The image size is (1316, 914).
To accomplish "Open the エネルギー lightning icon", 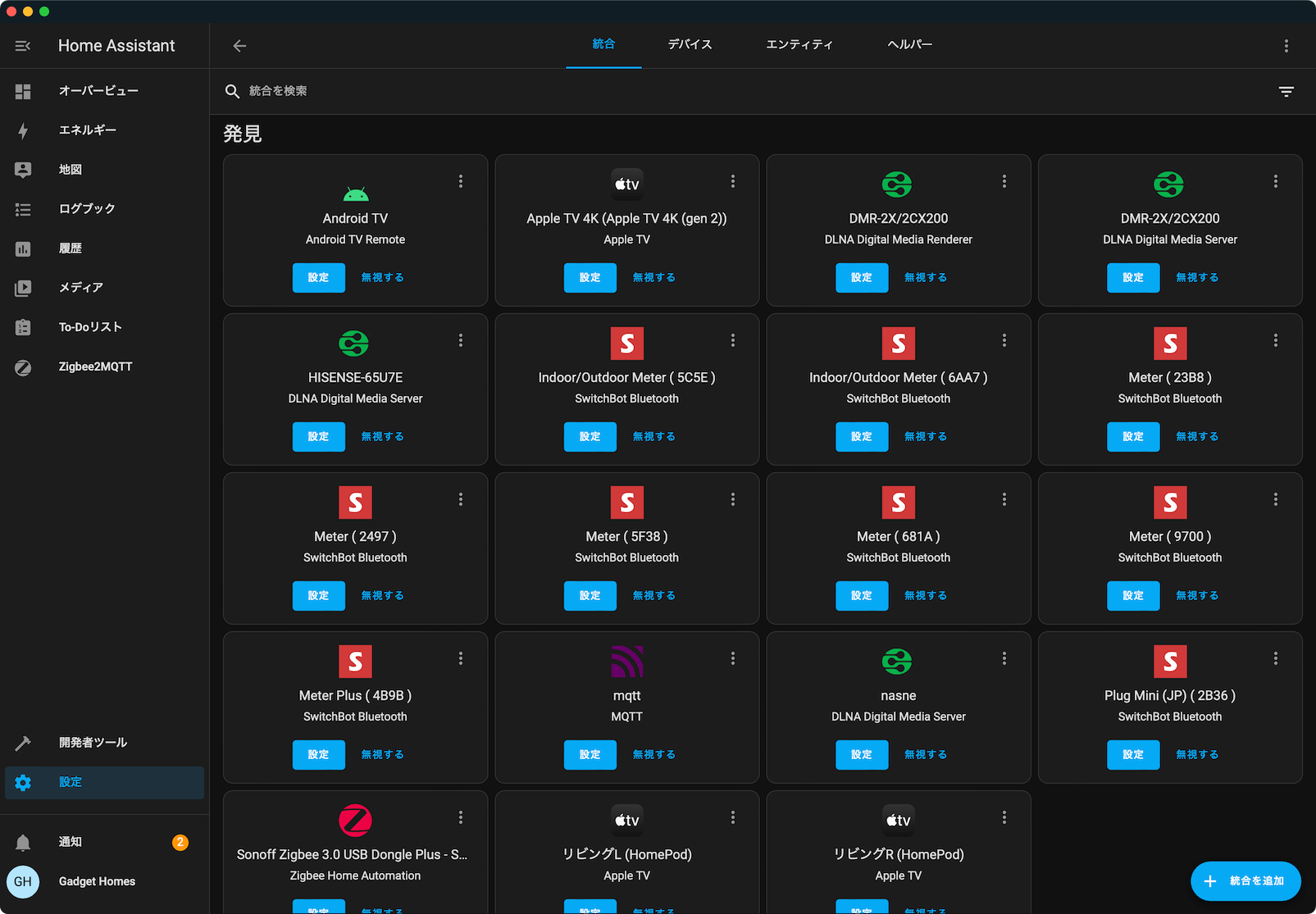I will tap(23, 130).
